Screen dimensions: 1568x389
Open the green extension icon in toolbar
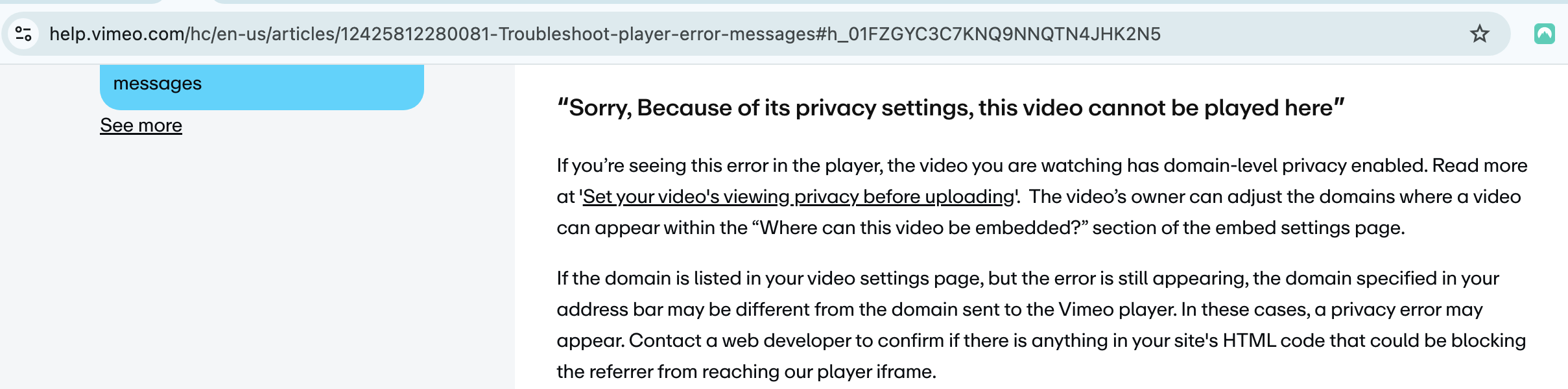[x=1544, y=34]
